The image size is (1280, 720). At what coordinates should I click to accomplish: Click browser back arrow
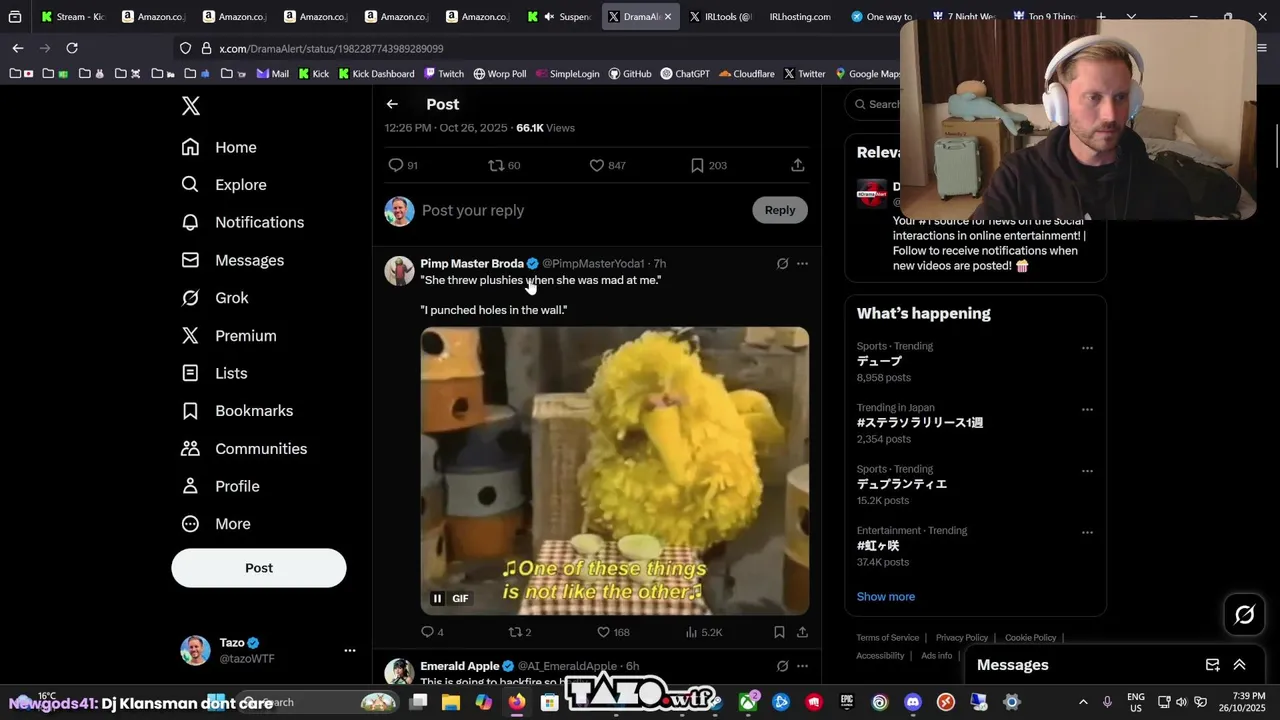18,48
